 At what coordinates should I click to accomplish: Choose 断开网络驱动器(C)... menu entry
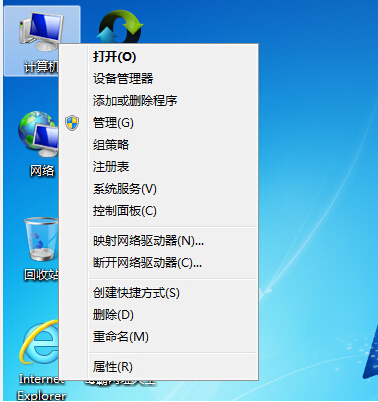(158, 263)
